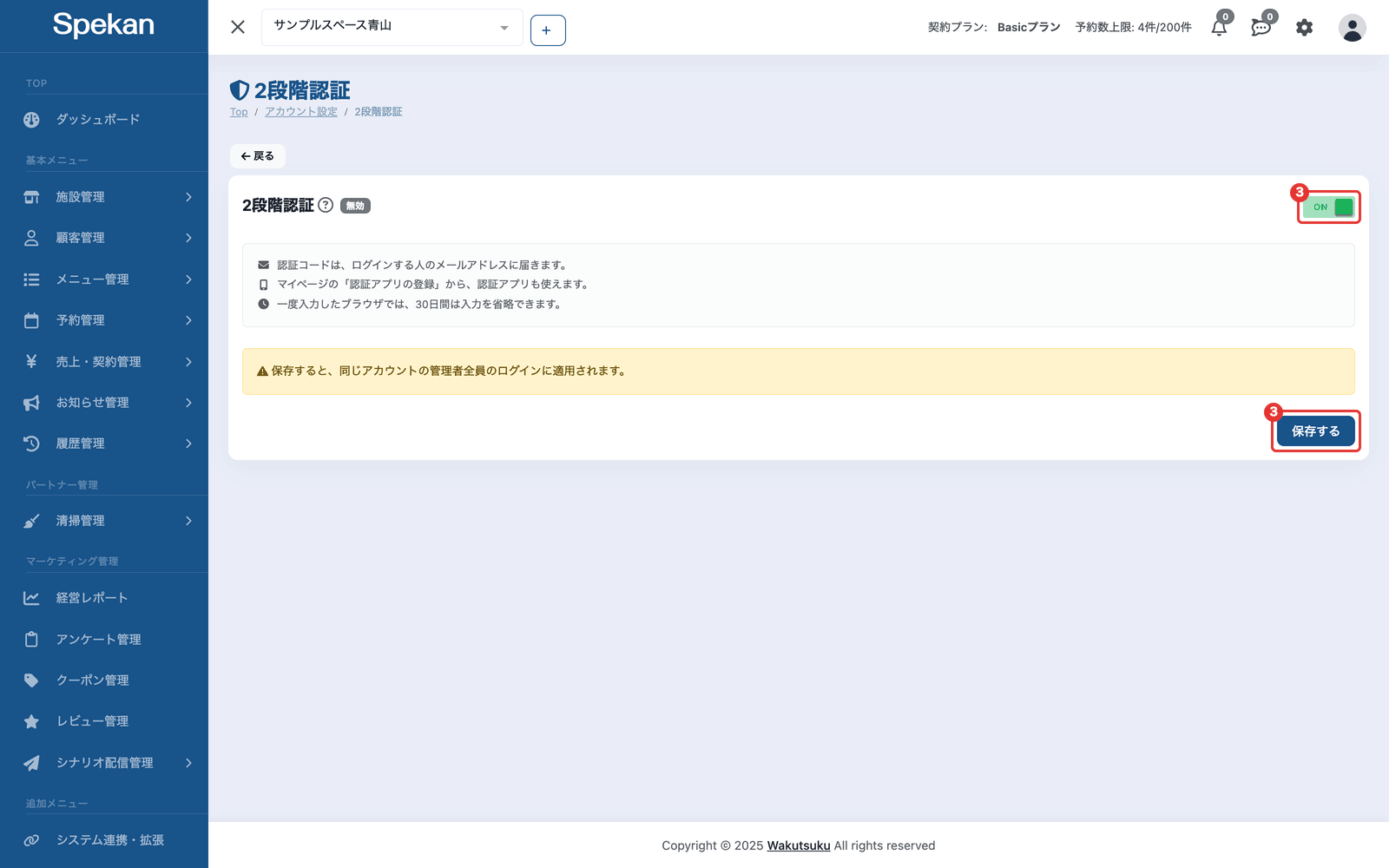Click the 予約数上限: 4件/200件 text
The width and height of the screenshot is (1389, 868).
[x=1133, y=28]
